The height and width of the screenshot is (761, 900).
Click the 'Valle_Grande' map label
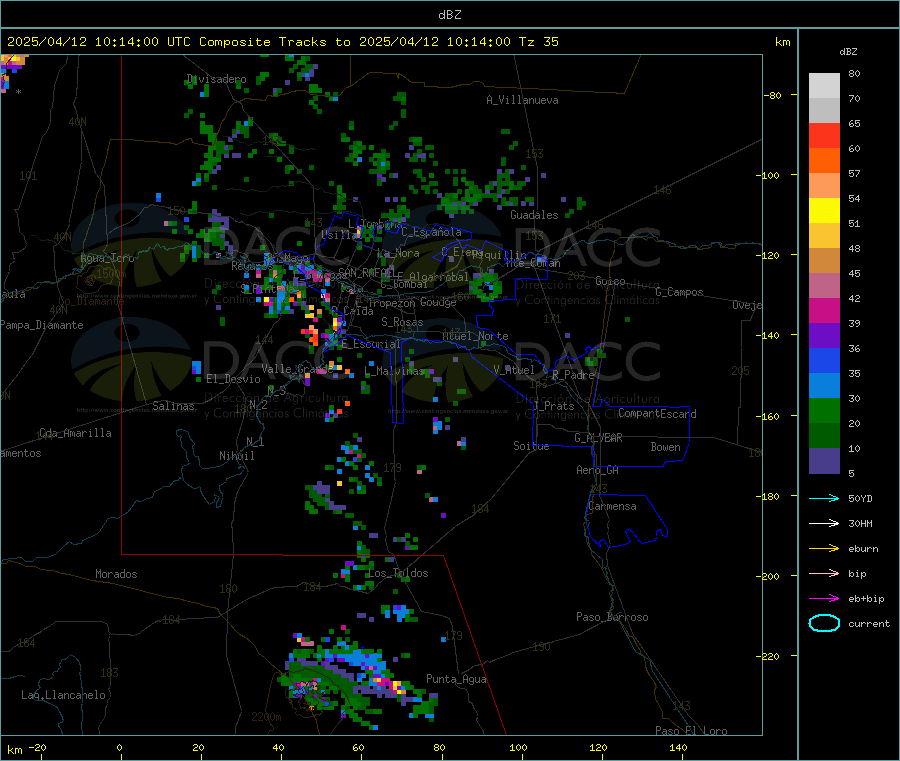click(297, 368)
